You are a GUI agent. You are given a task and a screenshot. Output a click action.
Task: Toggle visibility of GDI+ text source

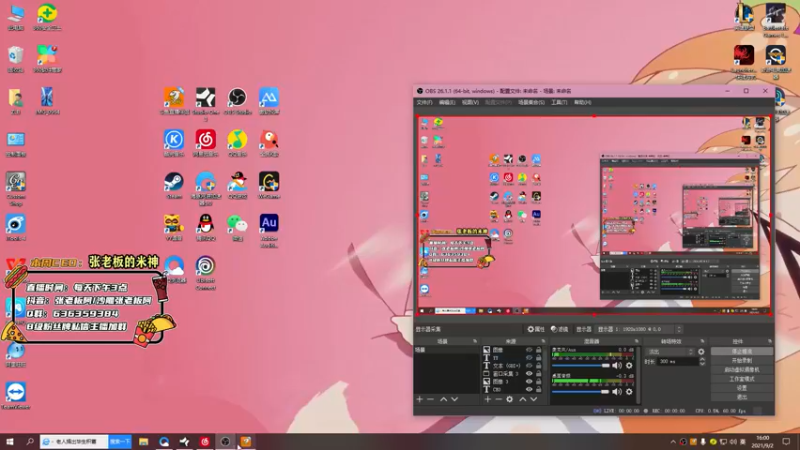(x=529, y=366)
